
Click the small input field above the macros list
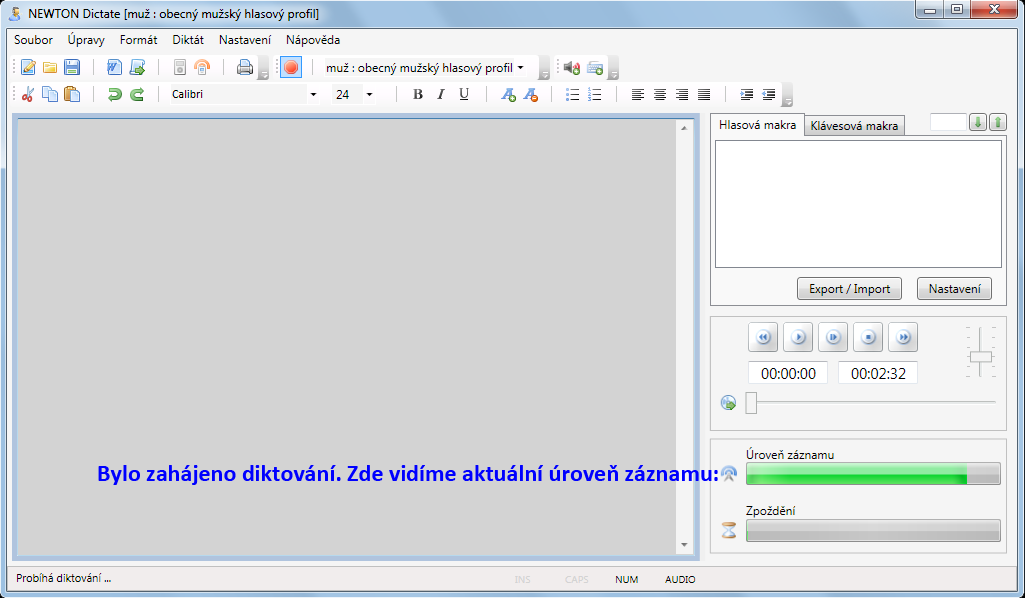[x=948, y=122]
